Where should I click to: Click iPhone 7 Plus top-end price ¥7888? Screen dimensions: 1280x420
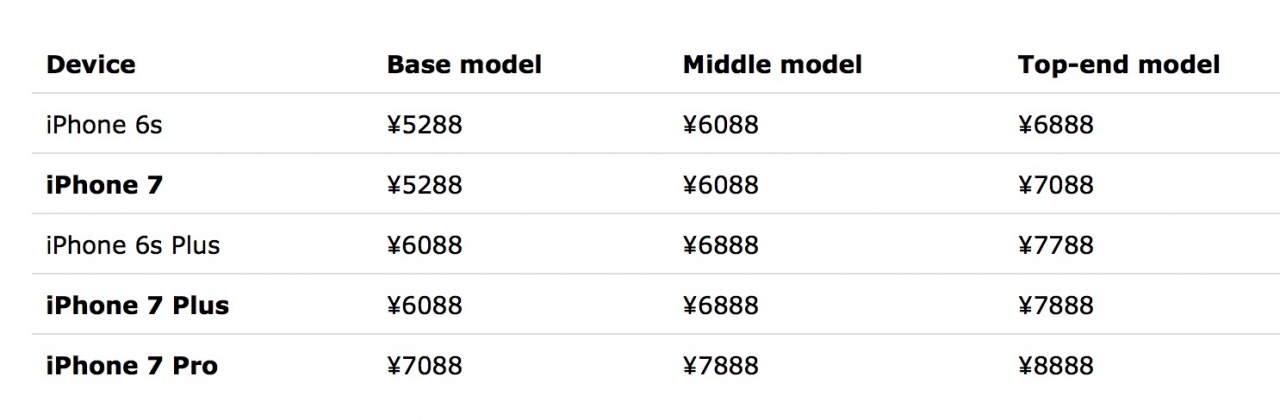click(1056, 305)
